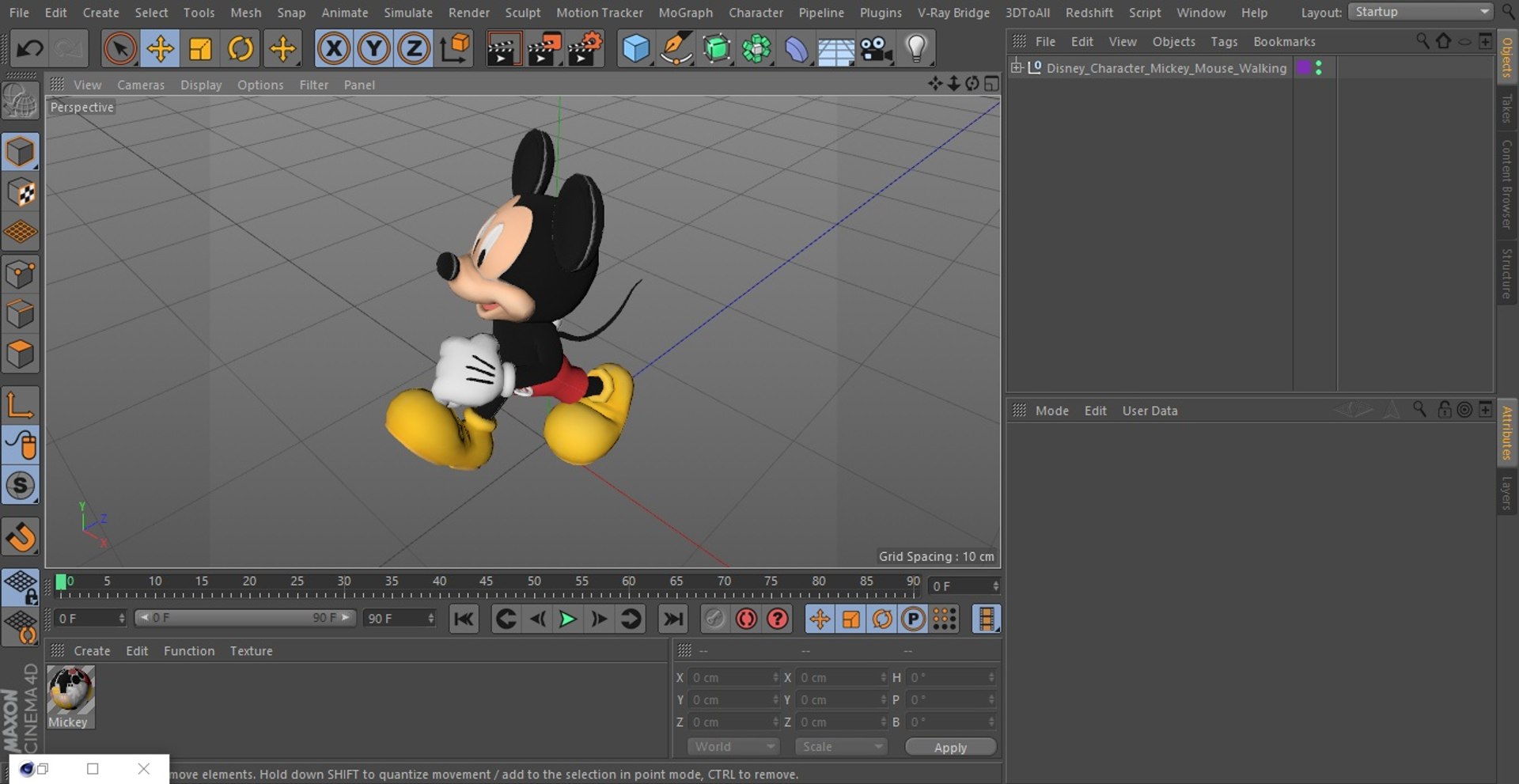Expand Disney_Character_Mickey_Mouse_Walking object tree
This screenshot has height=784, width=1519.
point(1017,67)
